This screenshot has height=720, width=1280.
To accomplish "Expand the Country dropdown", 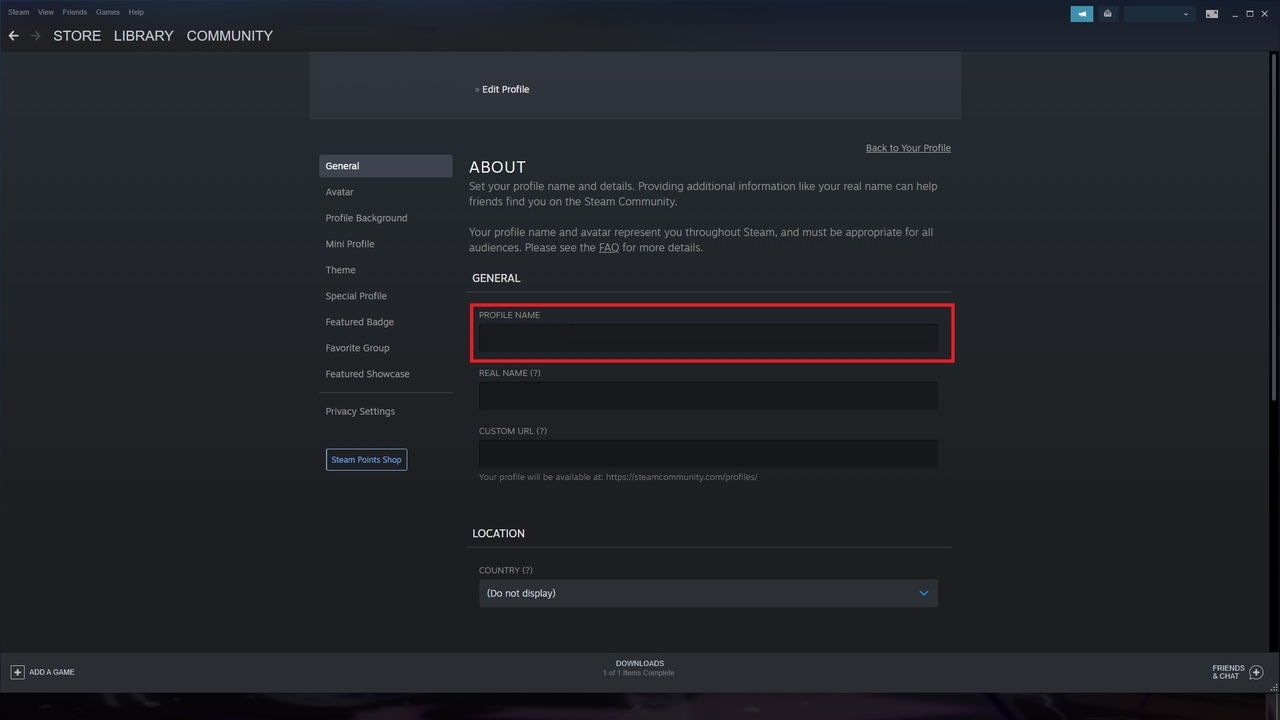I will click(708, 593).
